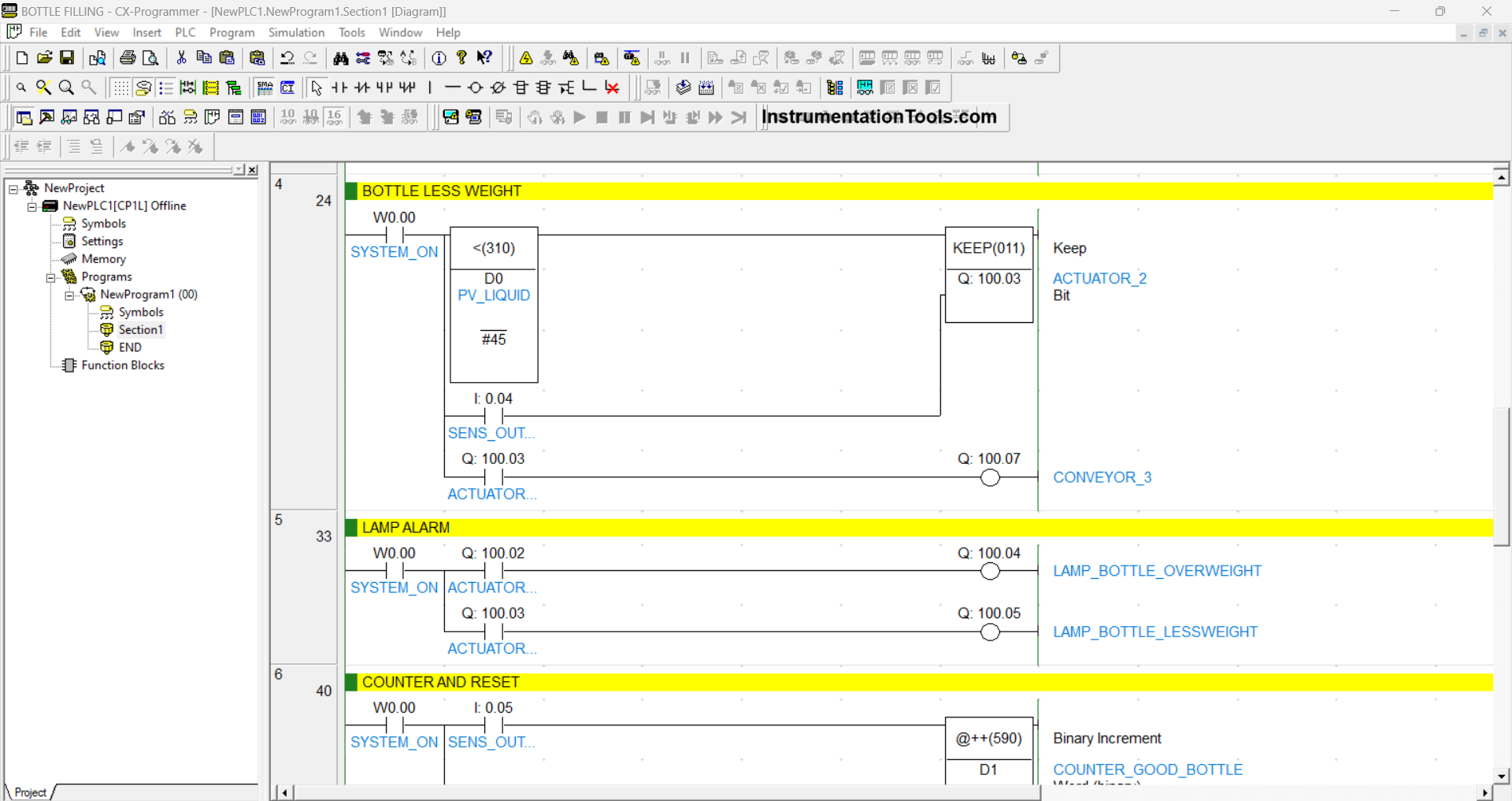1512x801 pixels.
Task: Click the Compile Program icon with down arrow
Action: coord(684,87)
